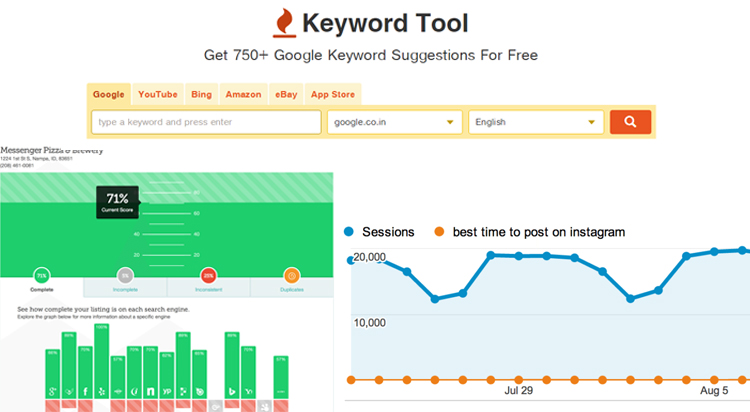Click the 'See how complete your listing' text
Viewport: 750px width, 412px height.
(103, 310)
